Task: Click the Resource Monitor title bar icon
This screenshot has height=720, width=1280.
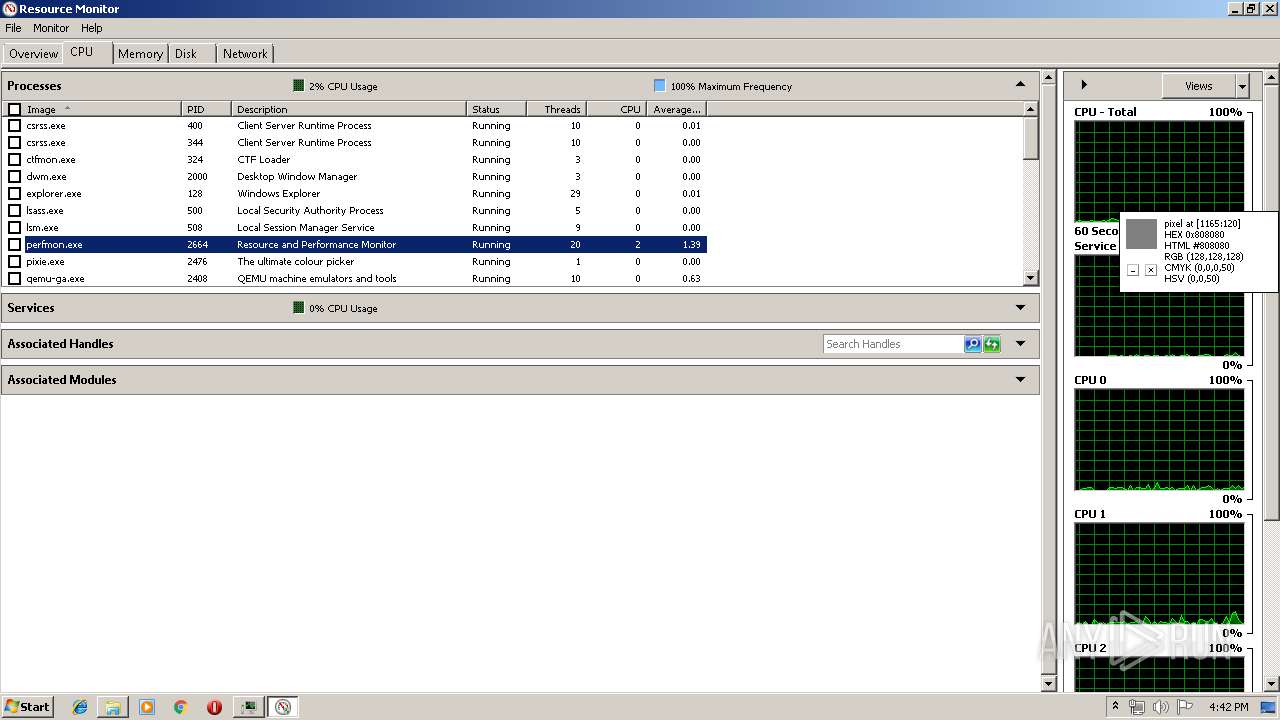Action: [x=10, y=9]
